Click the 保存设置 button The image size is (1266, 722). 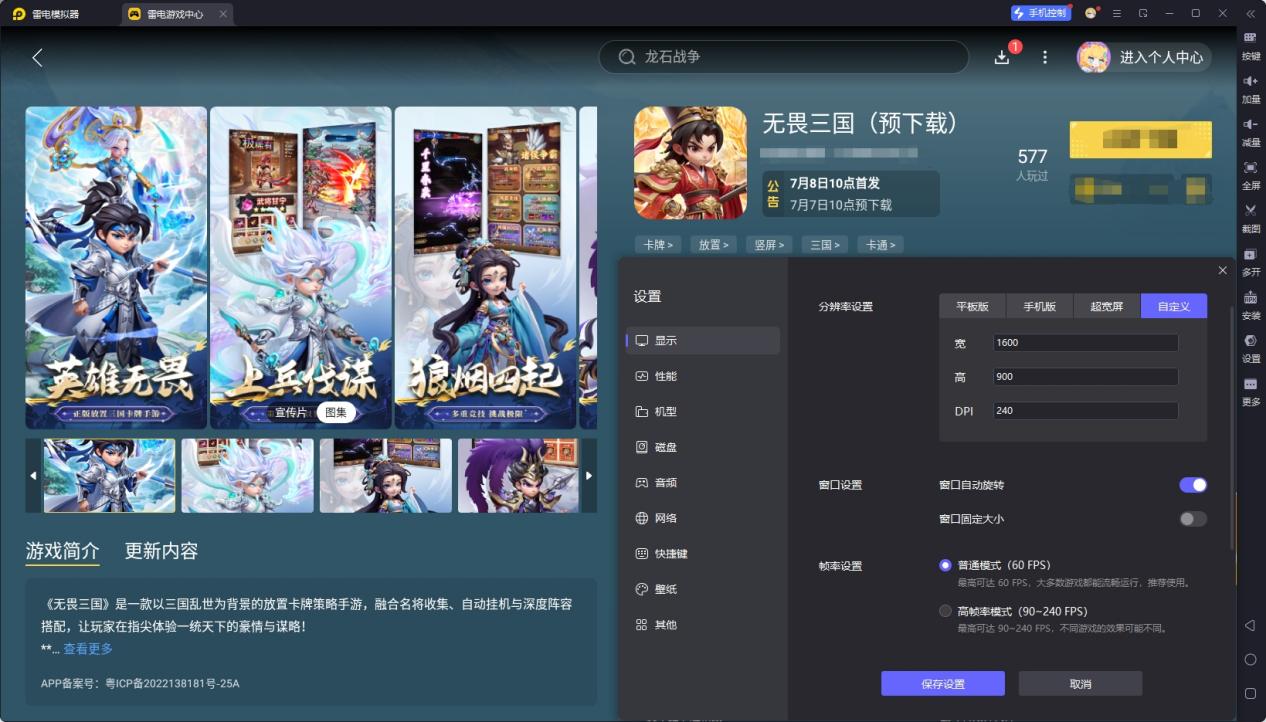click(943, 684)
